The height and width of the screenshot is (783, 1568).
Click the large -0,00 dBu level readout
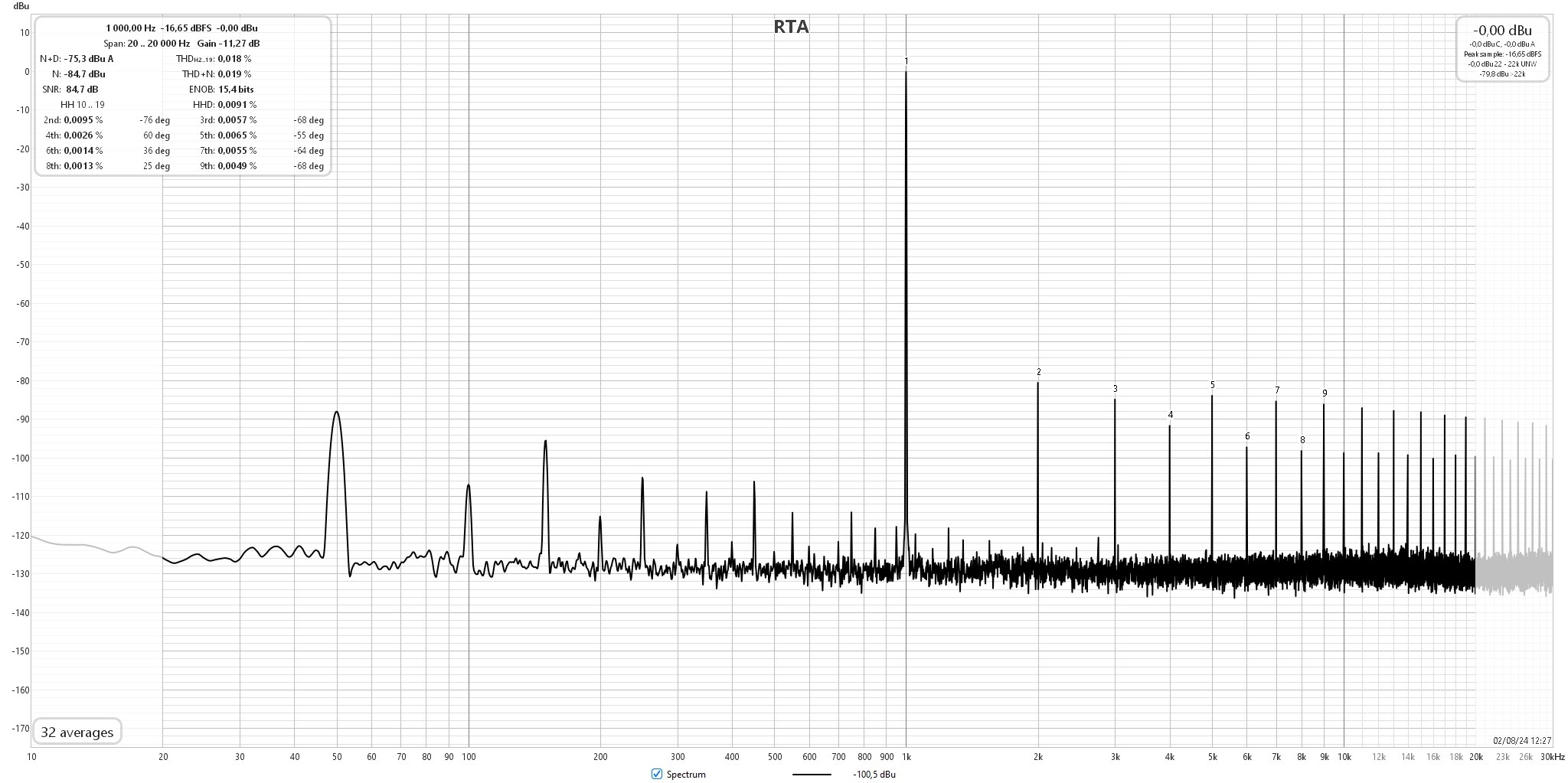(1502, 31)
